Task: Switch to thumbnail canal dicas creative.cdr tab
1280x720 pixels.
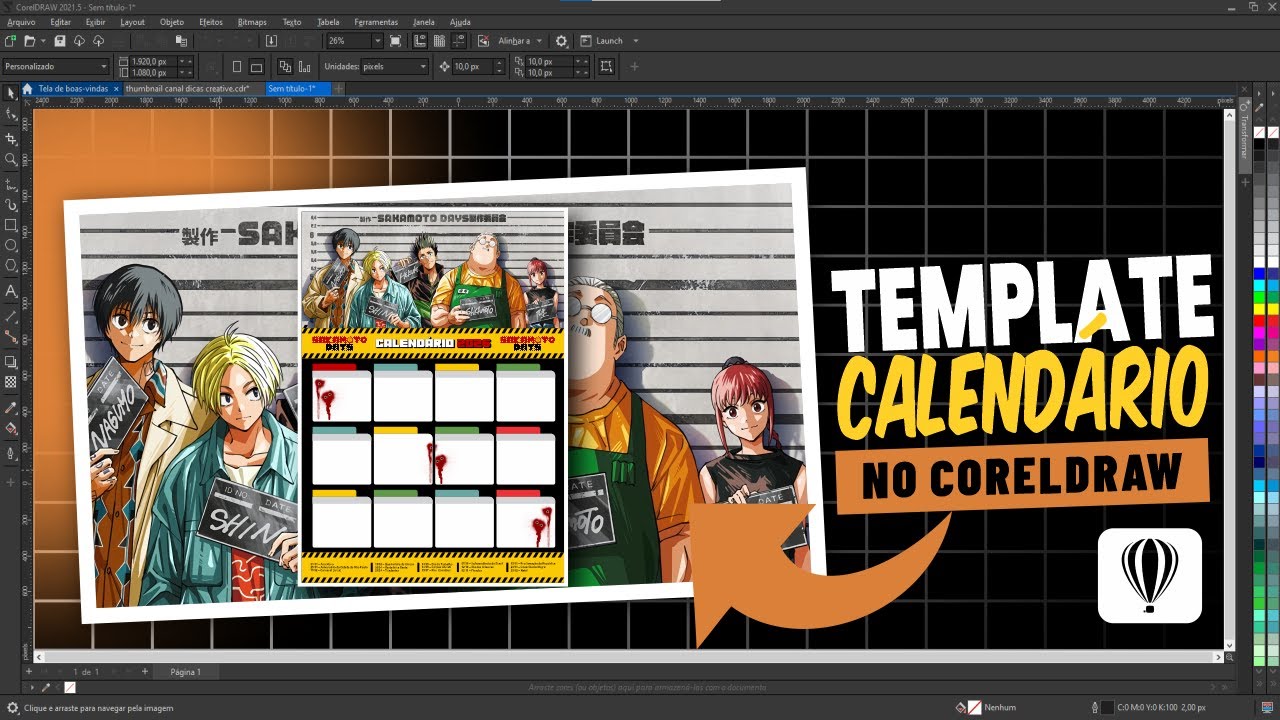Action: tap(187, 88)
